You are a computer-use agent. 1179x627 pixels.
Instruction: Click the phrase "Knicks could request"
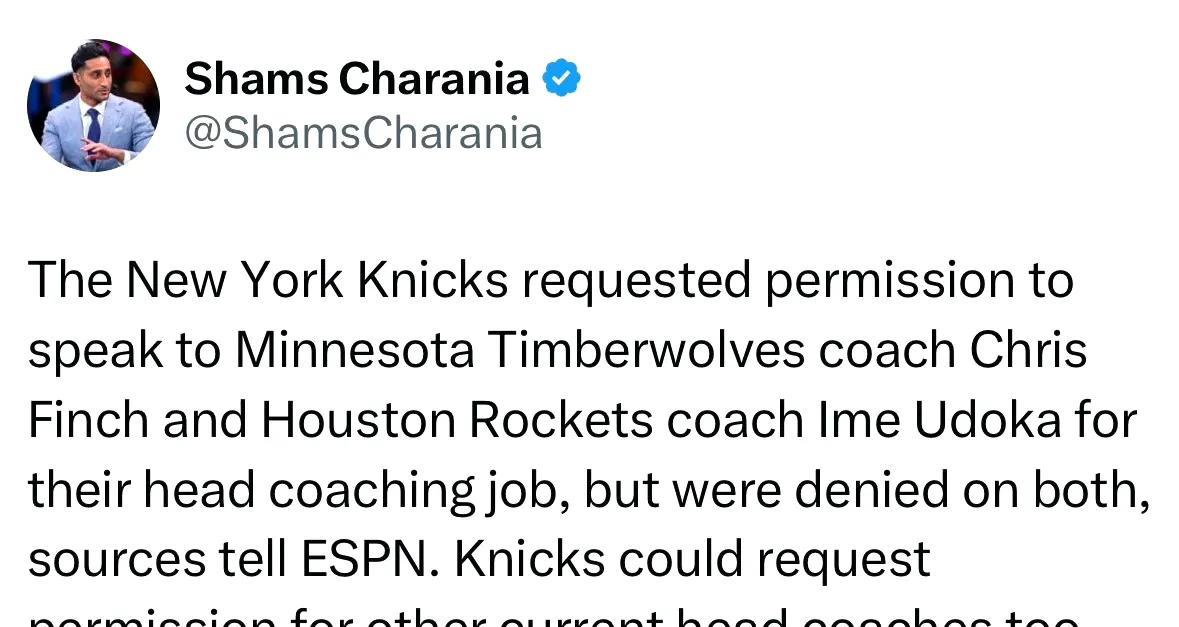[x=695, y=561]
